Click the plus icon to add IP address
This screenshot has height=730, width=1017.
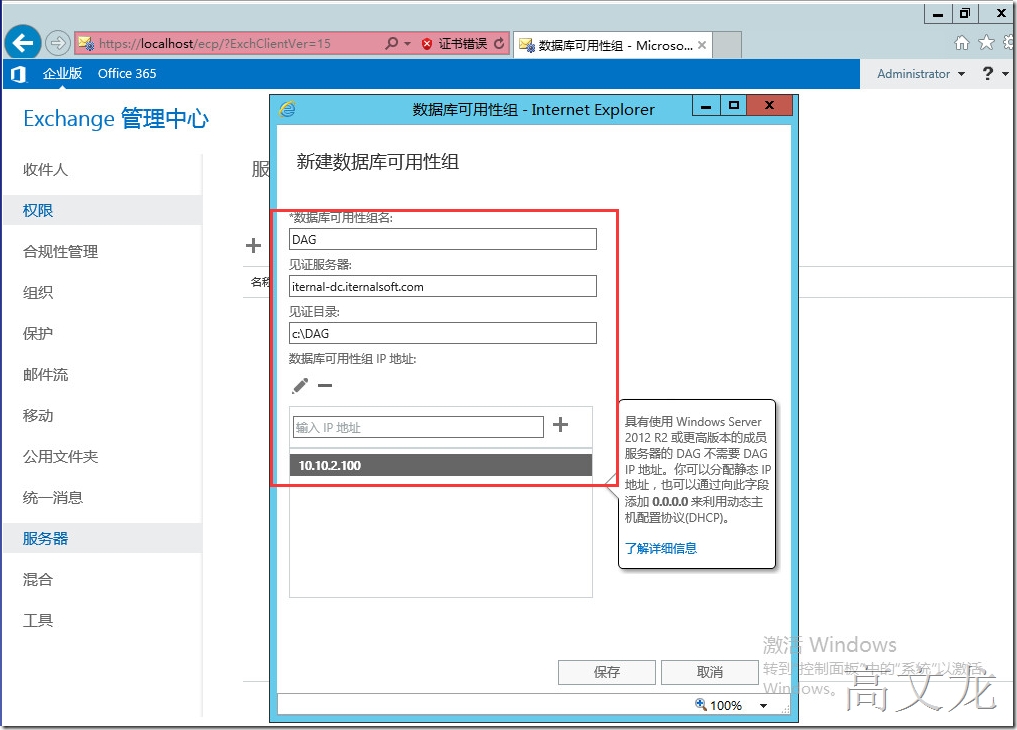point(560,425)
